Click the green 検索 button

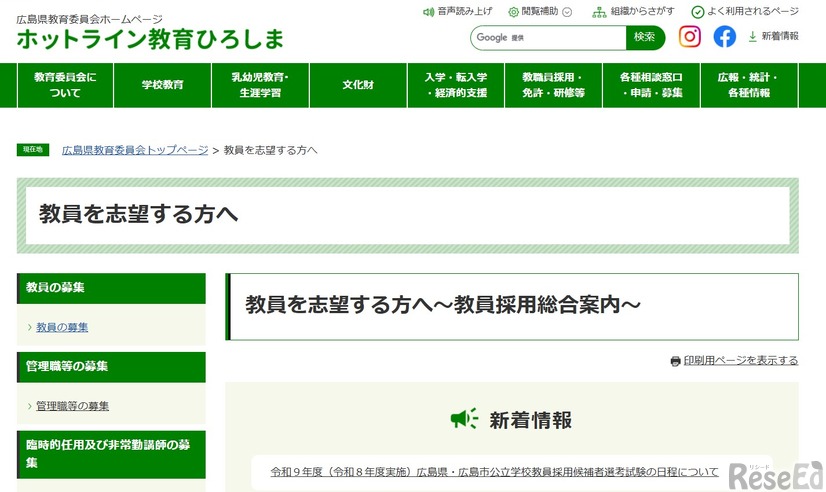click(645, 37)
